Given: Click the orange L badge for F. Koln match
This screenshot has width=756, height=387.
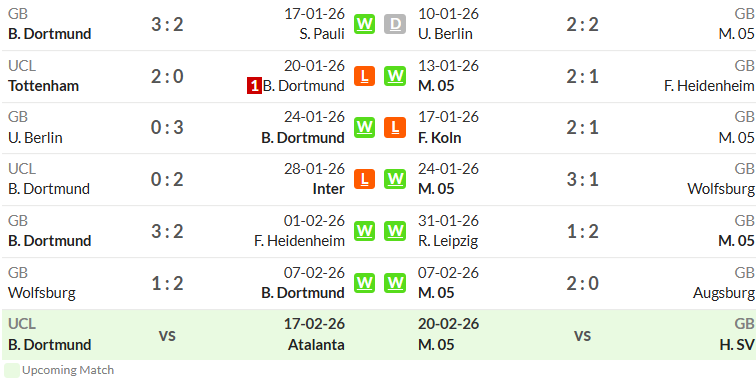Looking at the screenshot, I should click(395, 127).
